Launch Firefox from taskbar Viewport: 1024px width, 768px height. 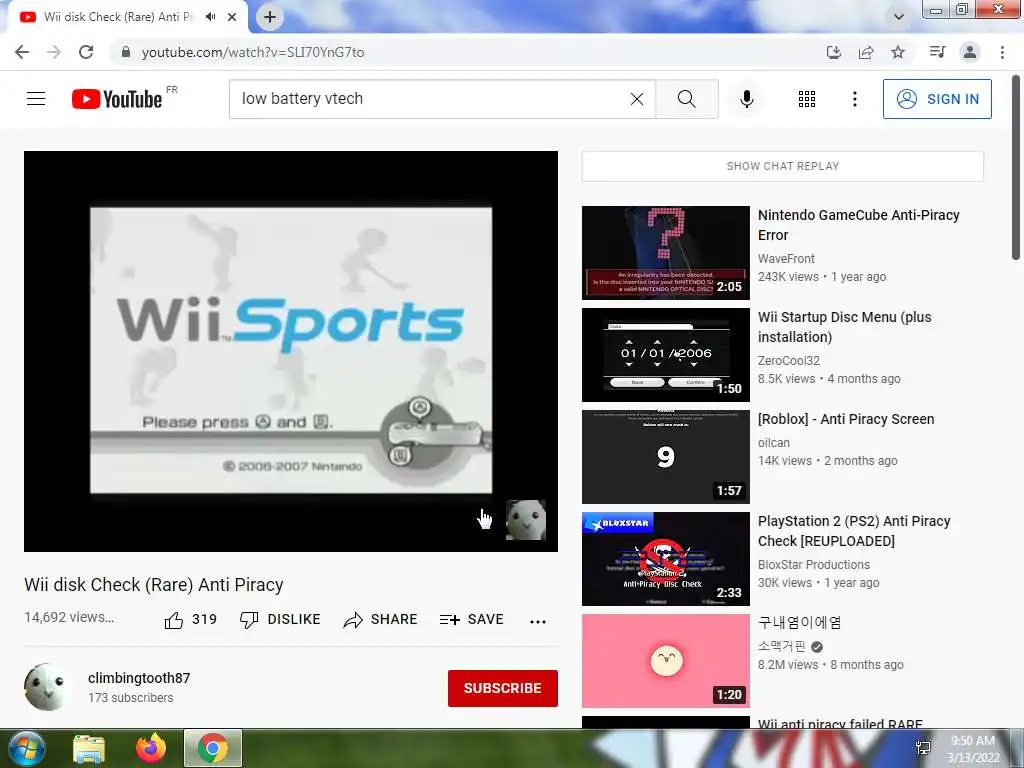[x=151, y=748]
